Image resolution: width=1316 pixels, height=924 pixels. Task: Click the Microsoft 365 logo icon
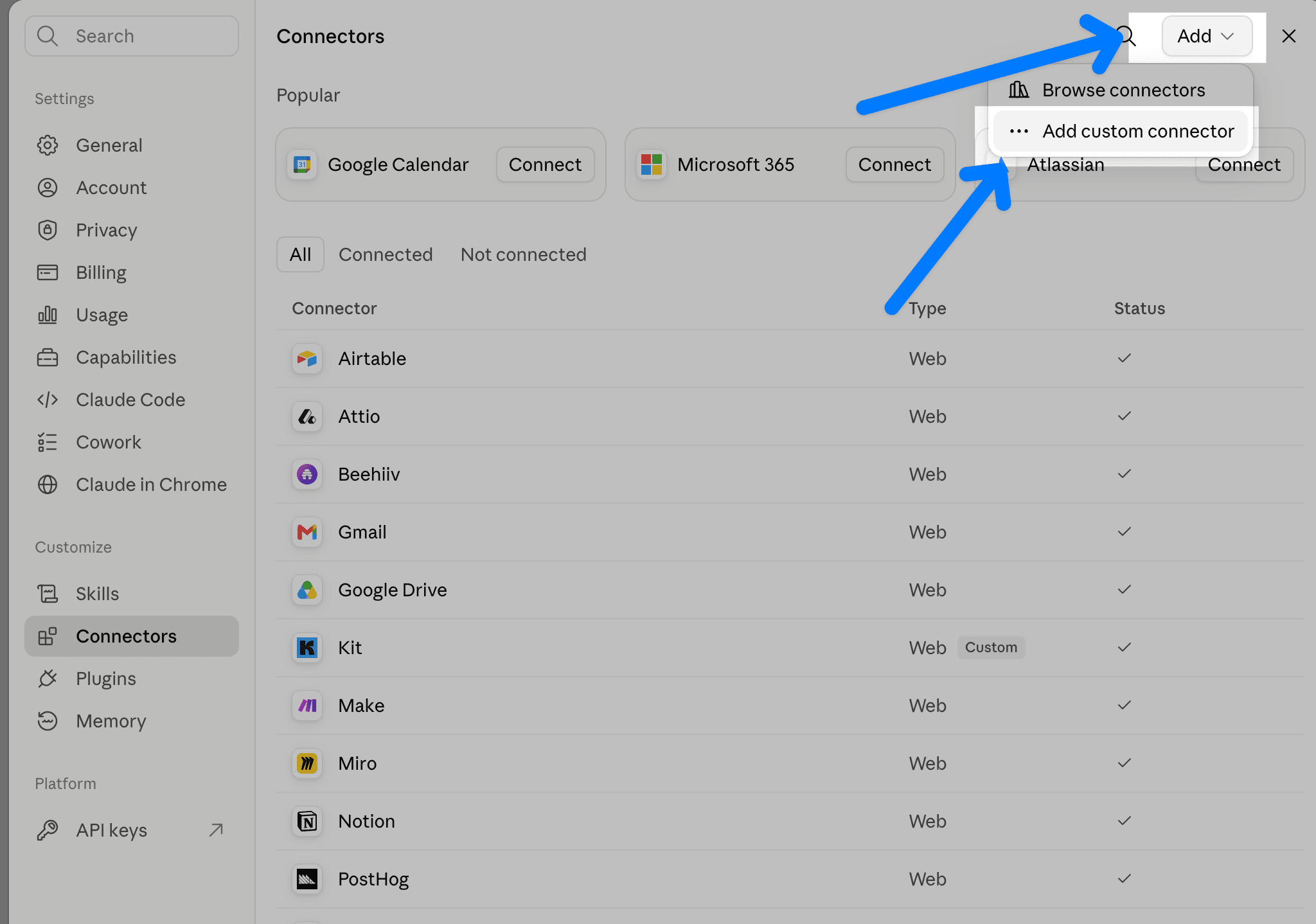[x=652, y=164]
